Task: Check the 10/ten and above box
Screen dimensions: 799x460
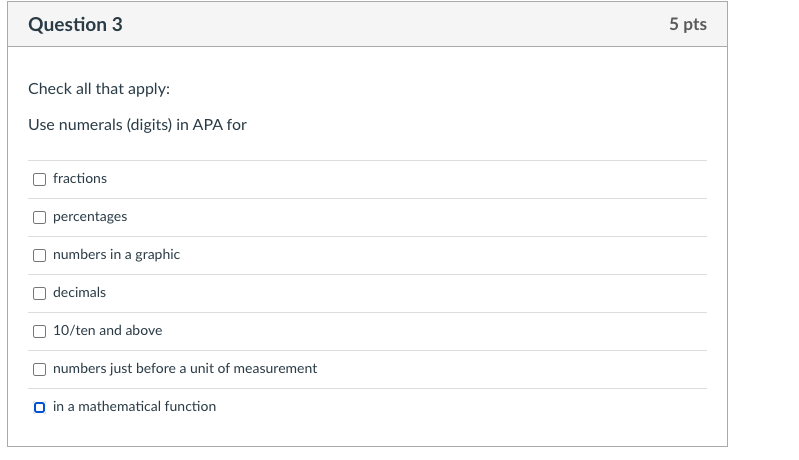Action: pos(39,332)
